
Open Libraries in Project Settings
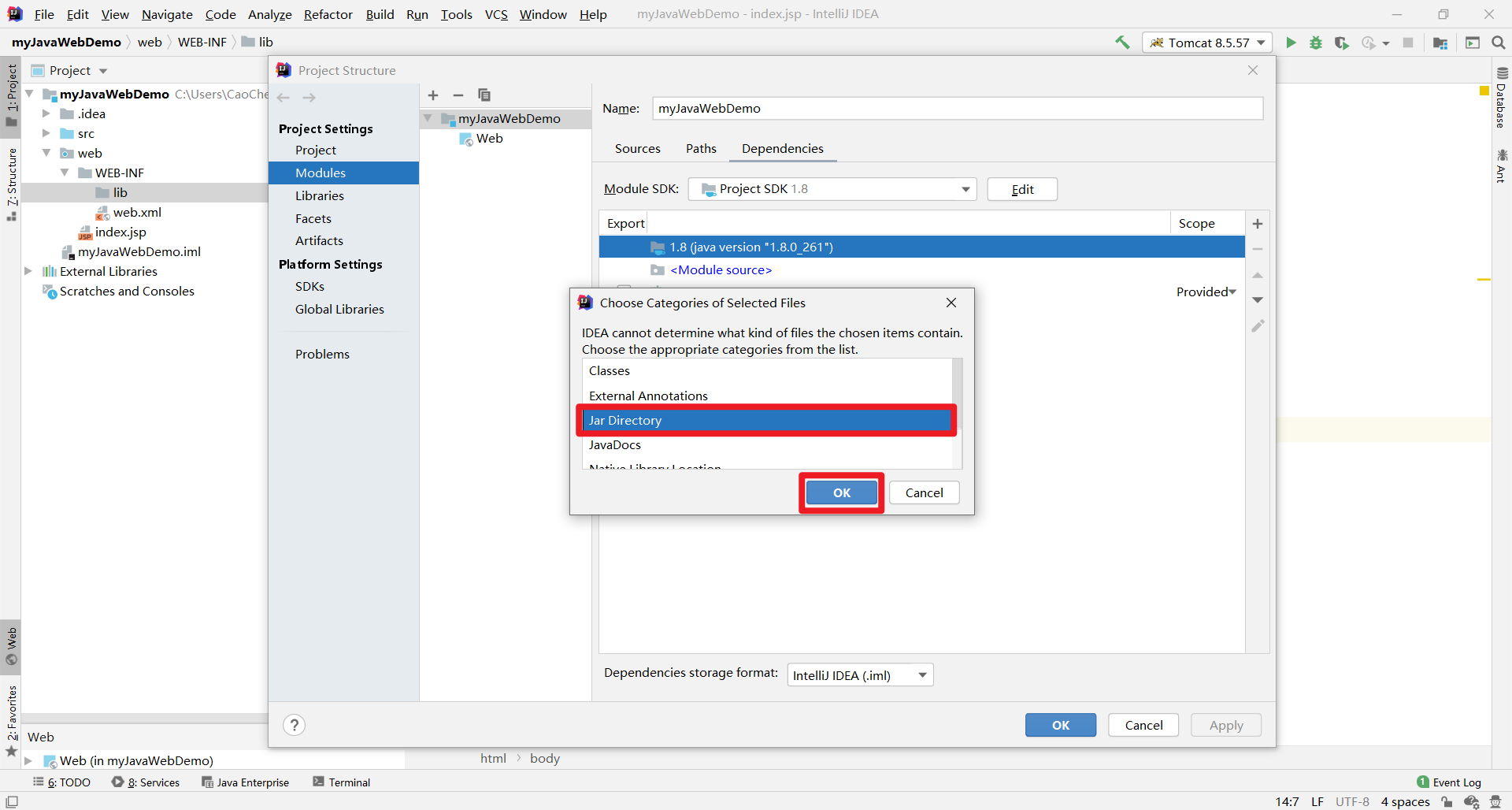pos(320,195)
